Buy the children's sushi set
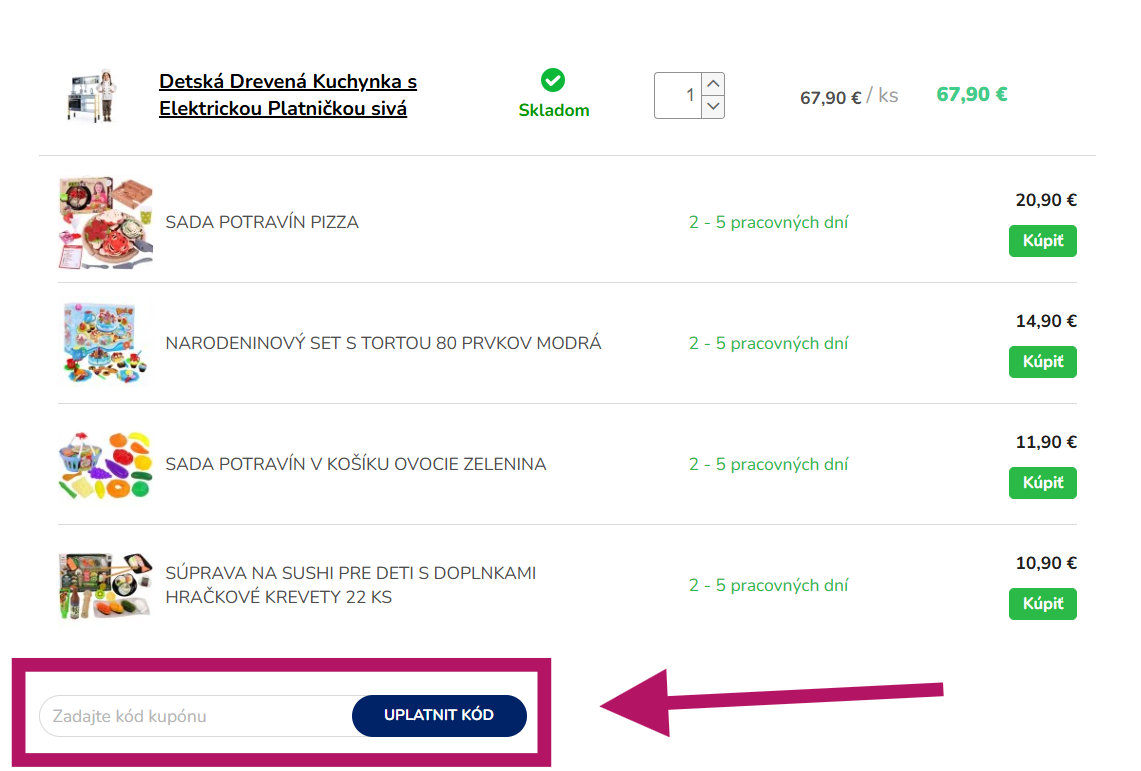This screenshot has height=771, width=1141. pos(1042,604)
